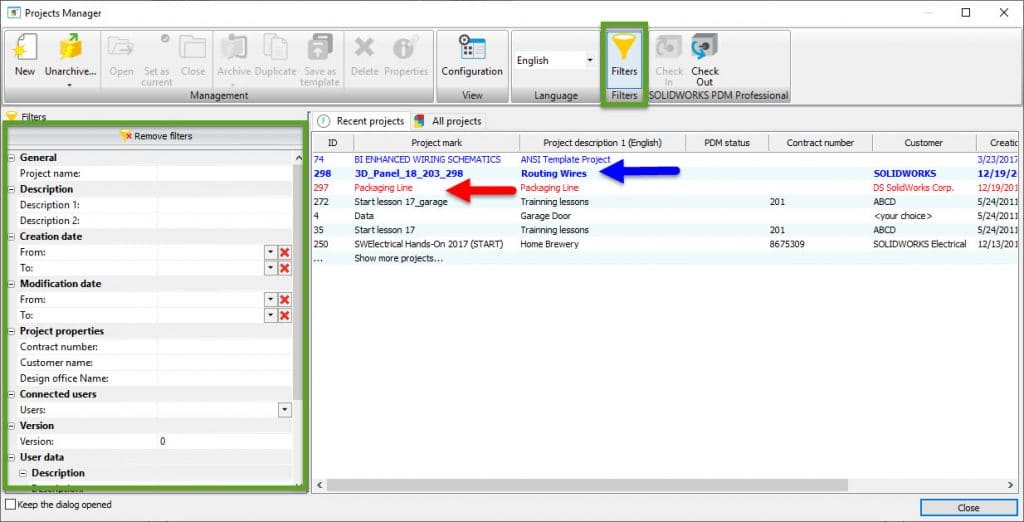1024x522 pixels.
Task: Collapse the General filter section
Action: pos(11,158)
